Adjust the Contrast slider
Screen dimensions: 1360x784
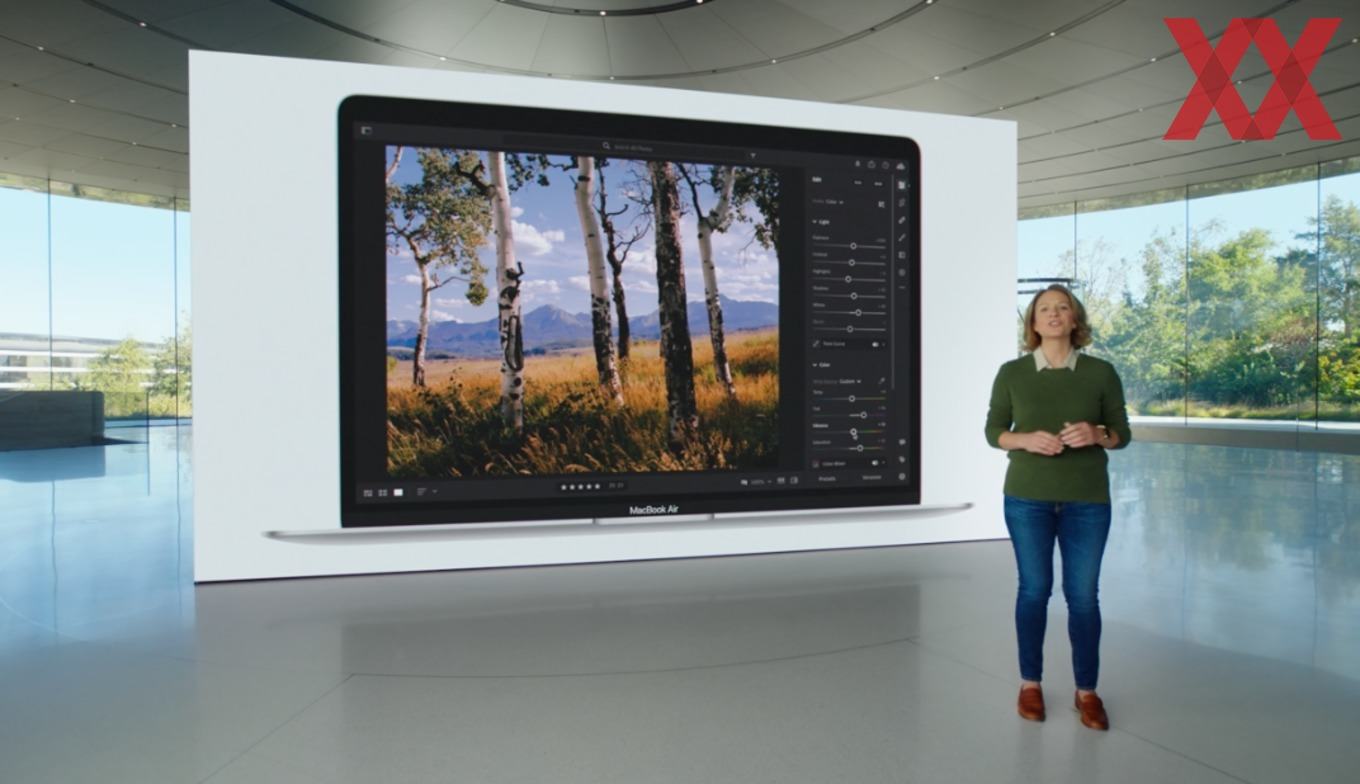pyautogui.click(x=849, y=263)
